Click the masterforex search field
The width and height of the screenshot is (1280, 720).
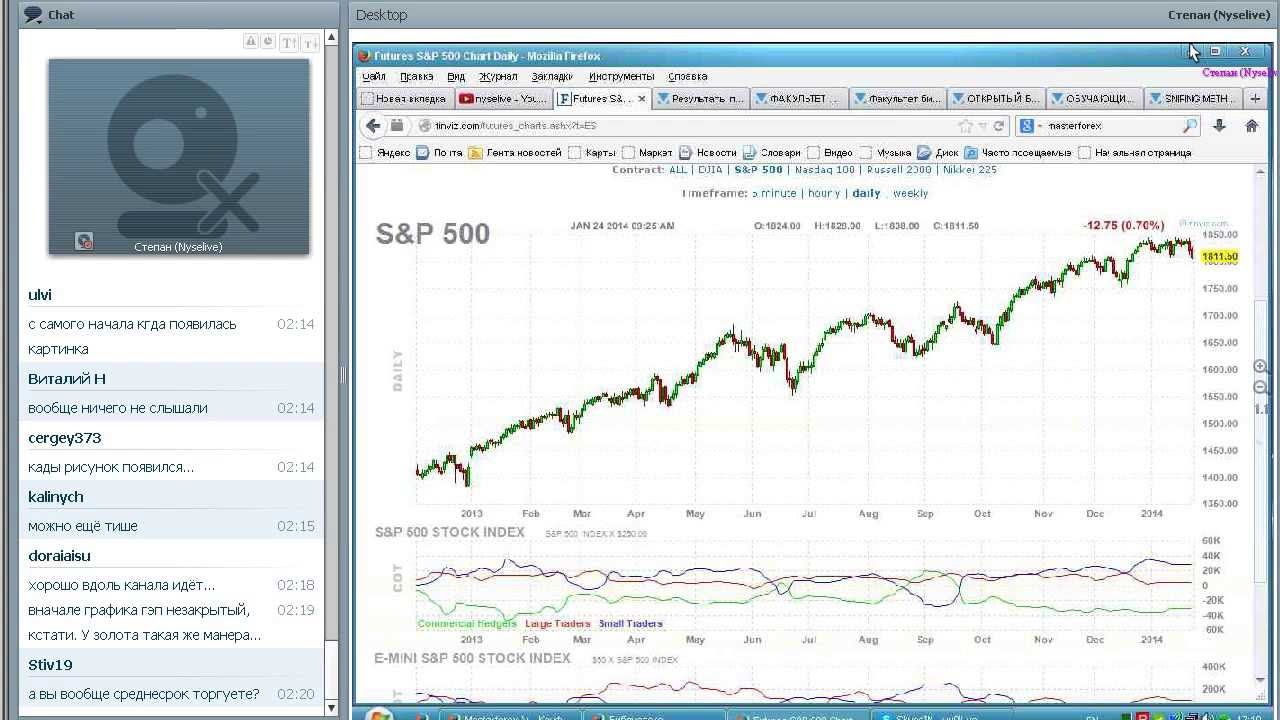(1112, 126)
